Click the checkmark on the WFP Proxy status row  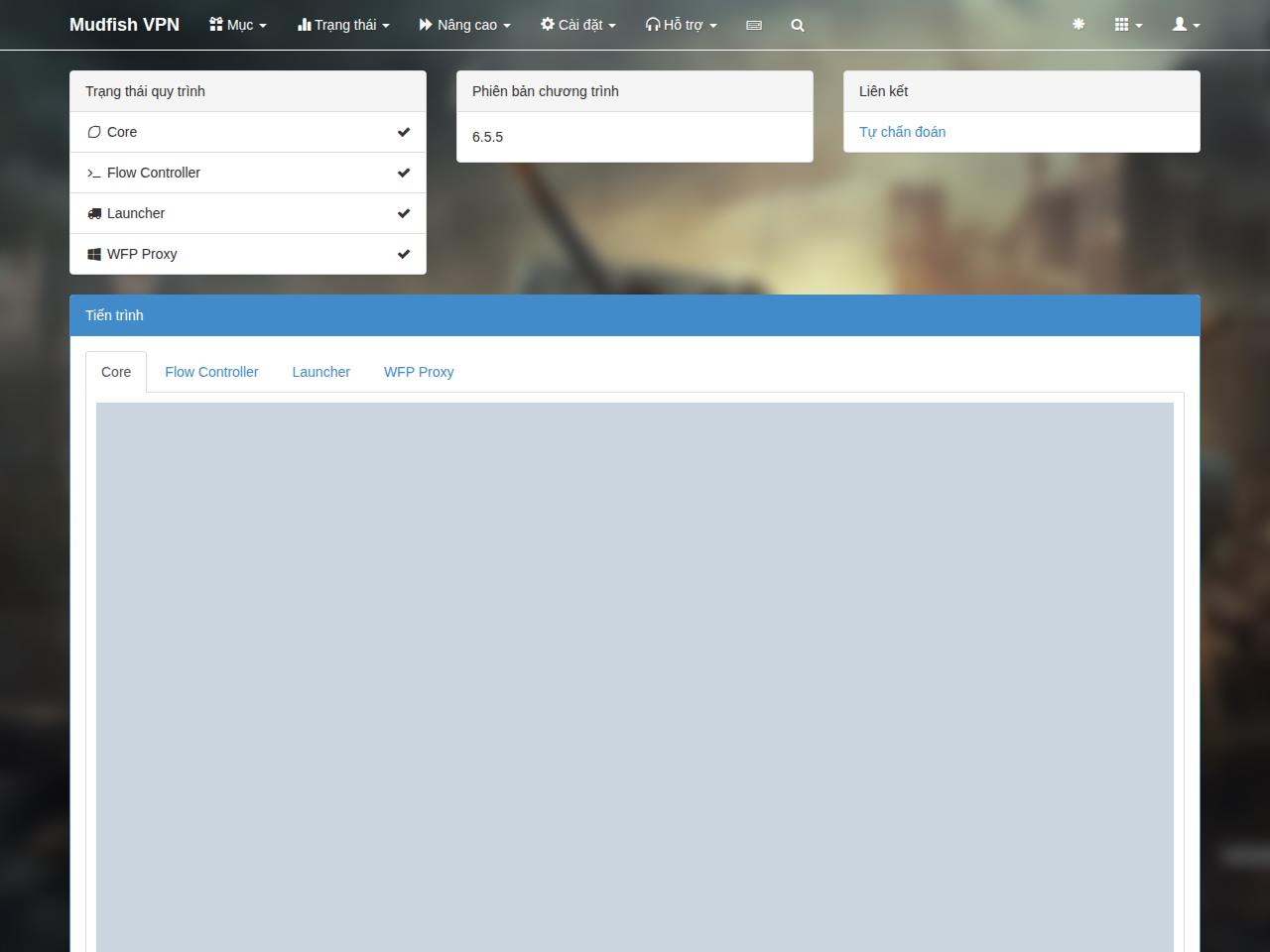click(404, 254)
